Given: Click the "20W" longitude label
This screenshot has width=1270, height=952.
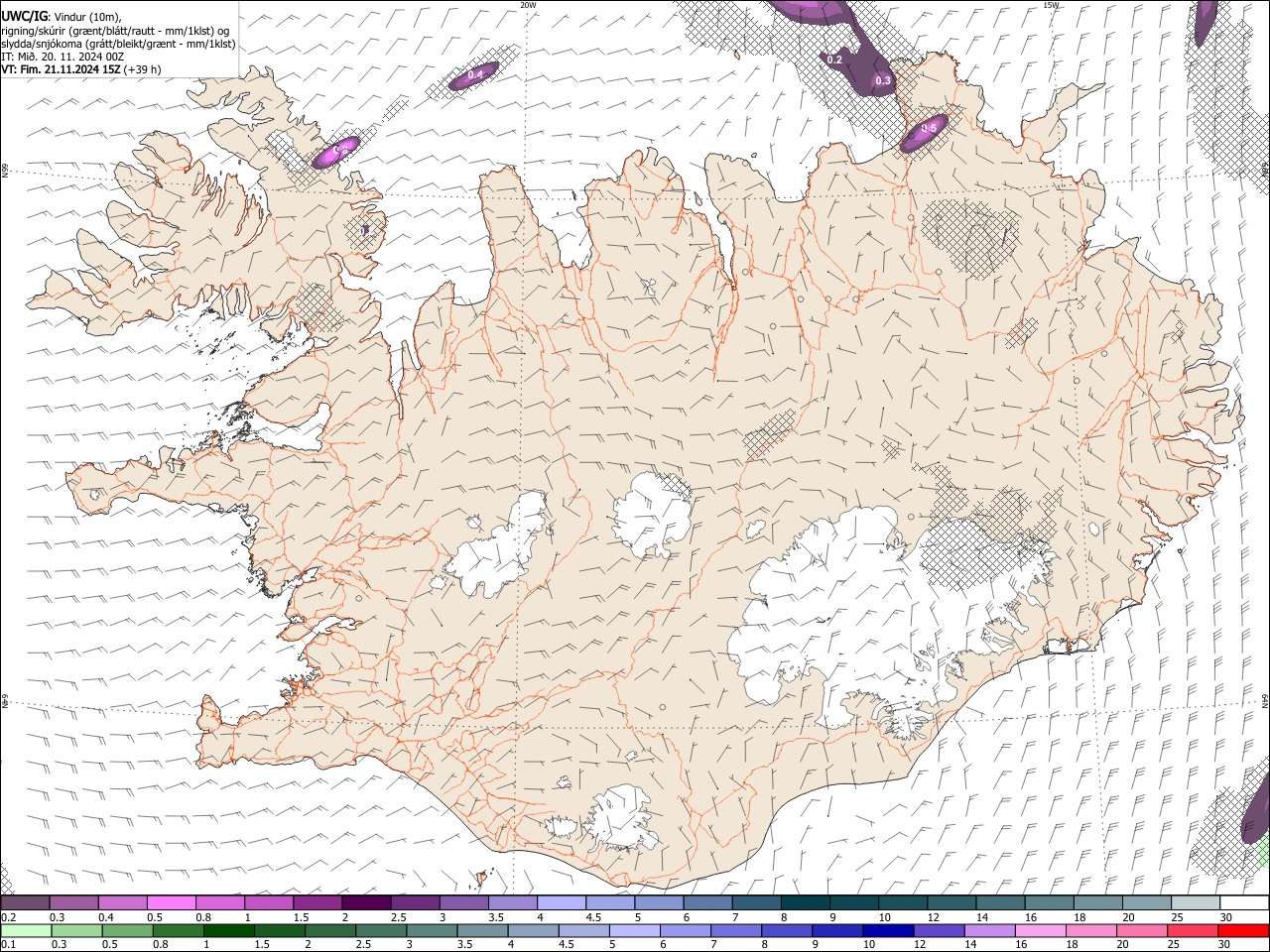Looking at the screenshot, I should [x=528, y=5].
